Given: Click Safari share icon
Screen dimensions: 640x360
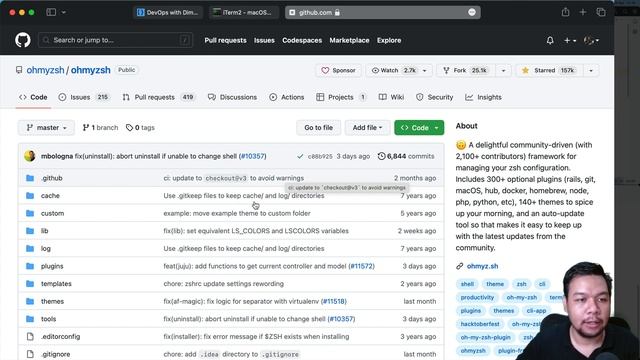Looking at the screenshot, I should 565,12.
